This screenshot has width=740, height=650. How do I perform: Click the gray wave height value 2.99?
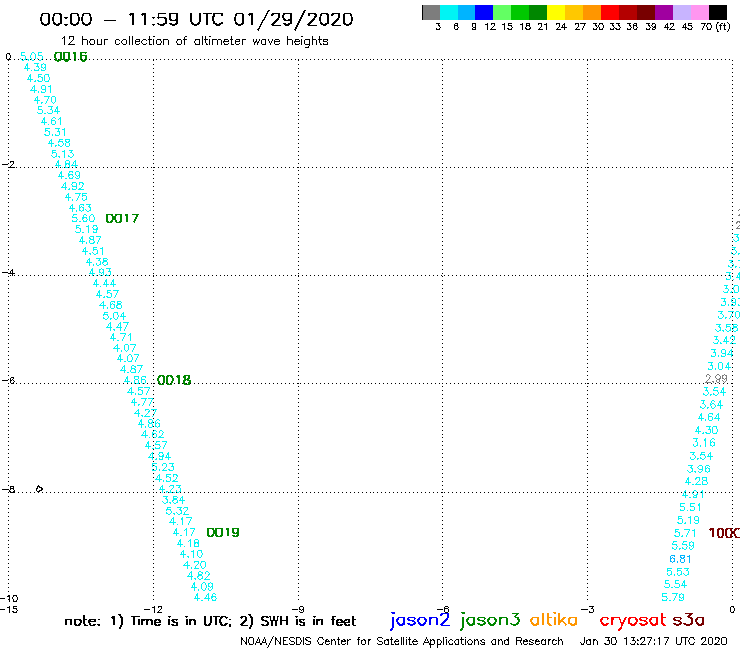pos(716,379)
